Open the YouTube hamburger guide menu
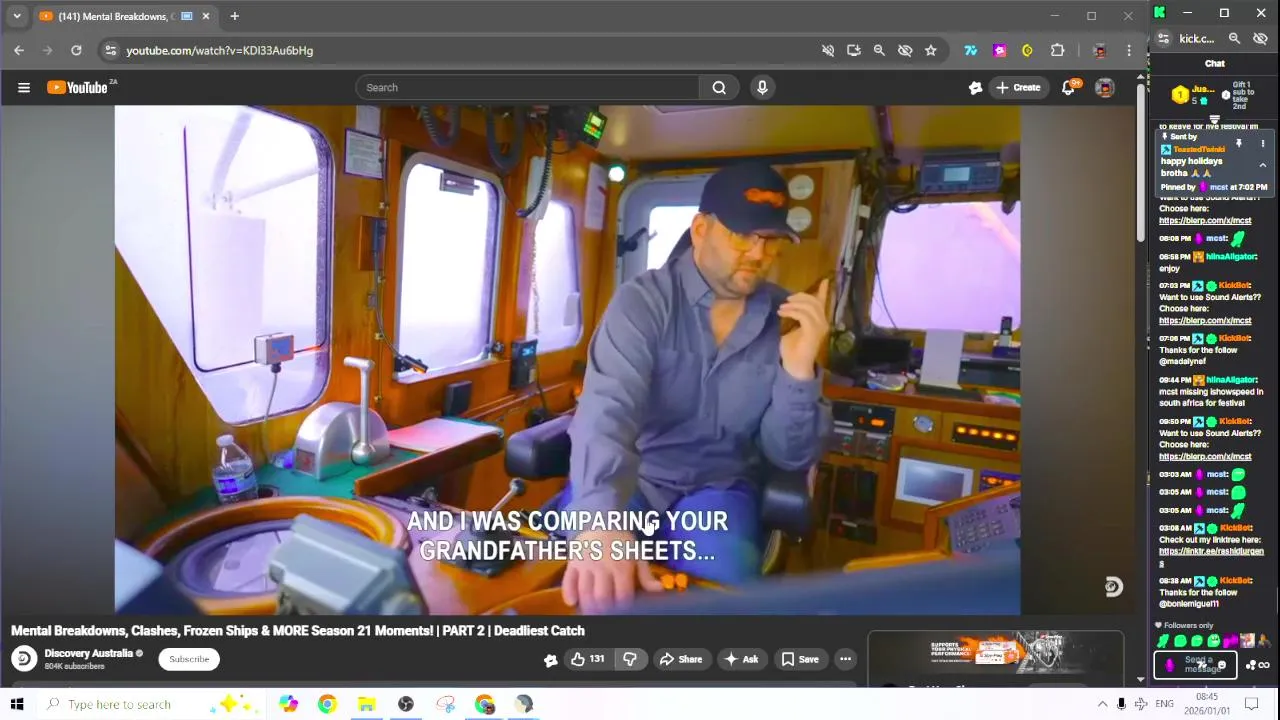Image resolution: width=1280 pixels, height=720 pixels. point(23,88)
